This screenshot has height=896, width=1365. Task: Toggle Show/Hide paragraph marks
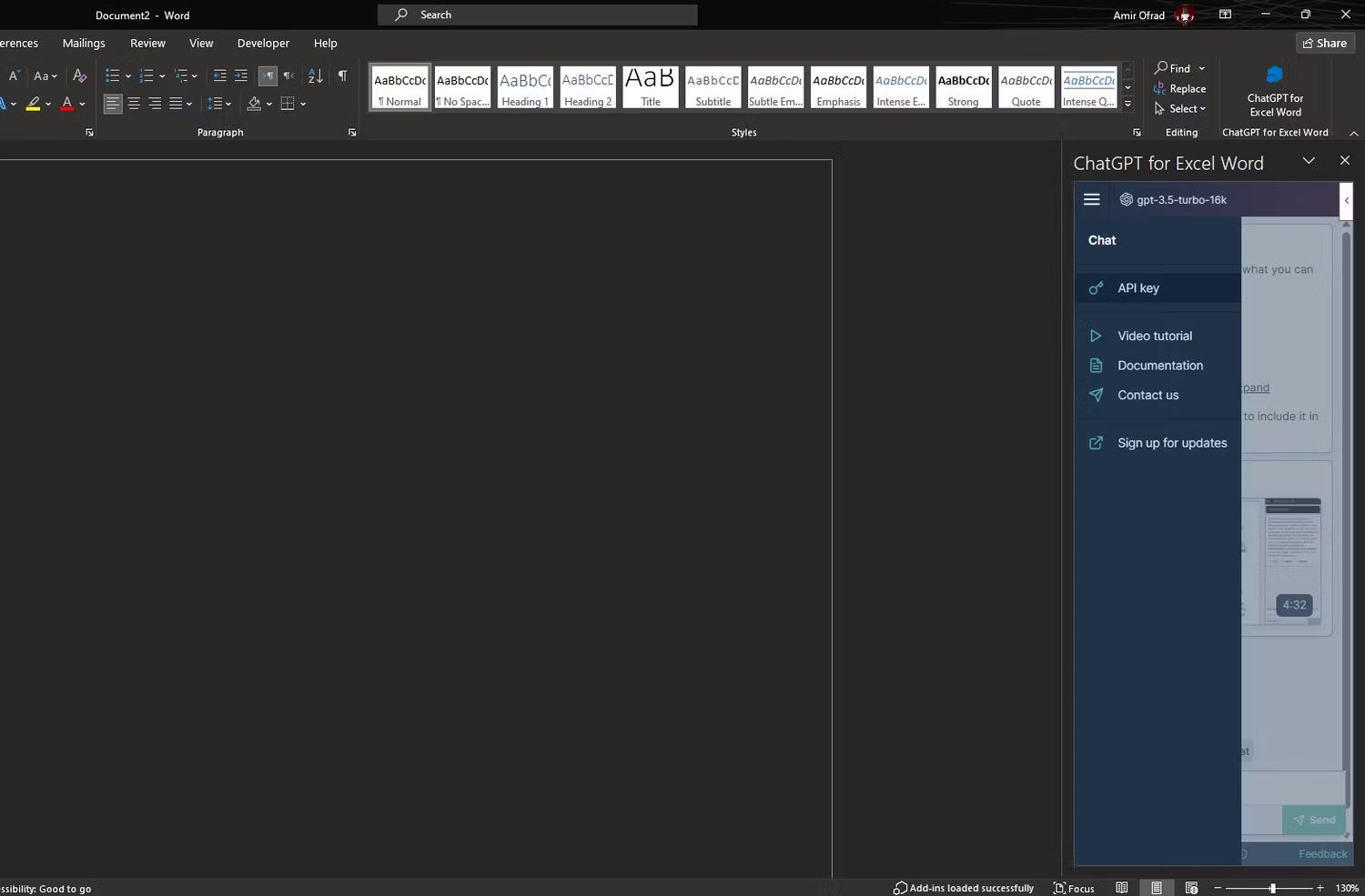[342, 76]
